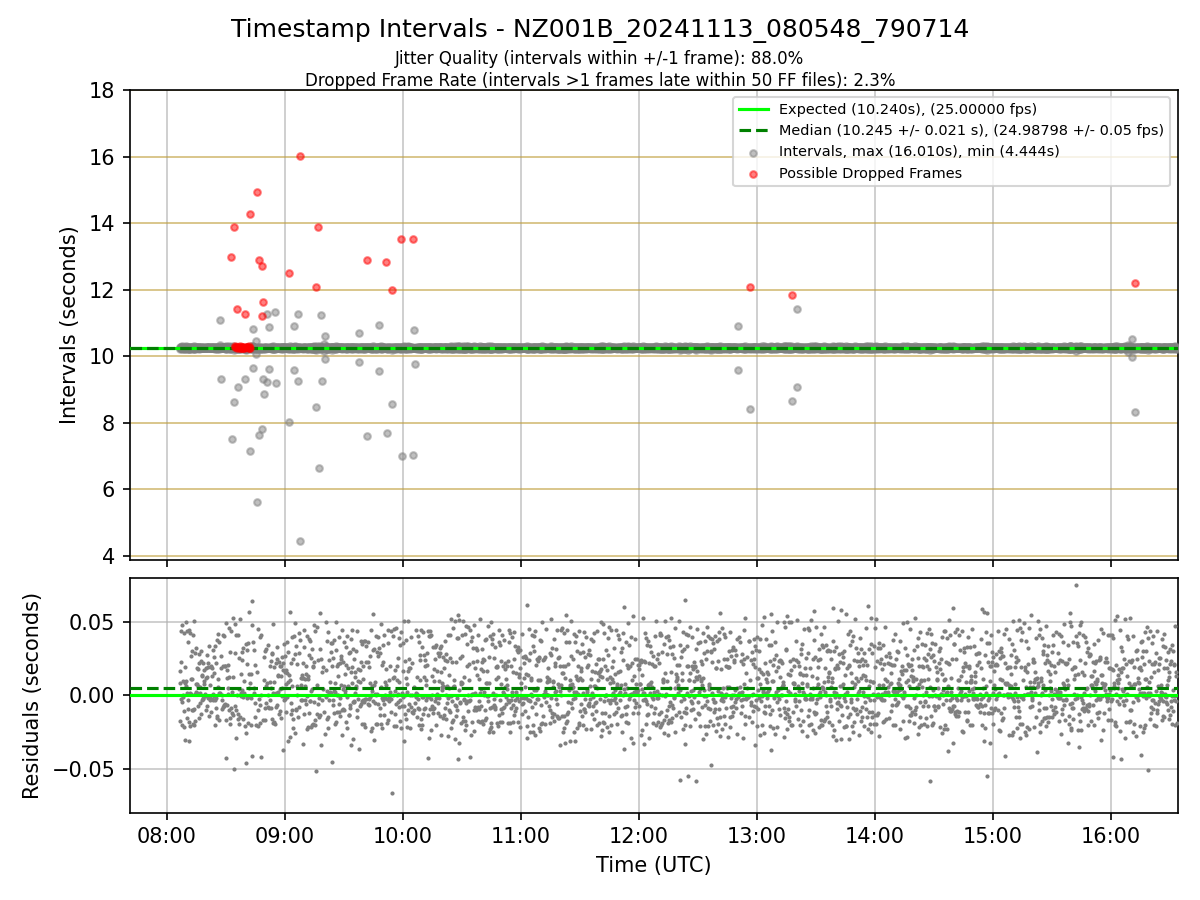Image resolution: width=1200 pixels, height=900 pixels.
Task: Click the '08:00' x-axis tick label
Action: (x=166, y=835)
